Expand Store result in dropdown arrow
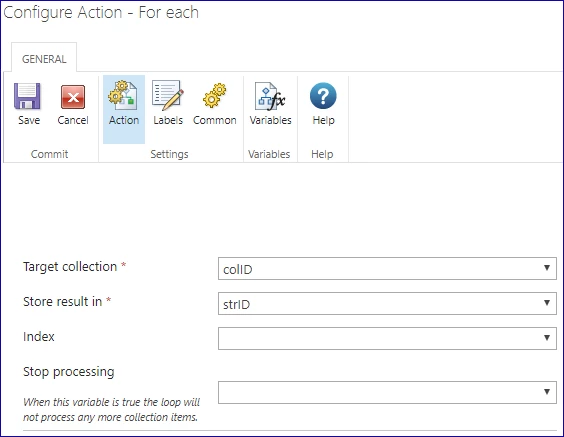The width and height of the screenshot is (564, 437). [x=547, y=303]
